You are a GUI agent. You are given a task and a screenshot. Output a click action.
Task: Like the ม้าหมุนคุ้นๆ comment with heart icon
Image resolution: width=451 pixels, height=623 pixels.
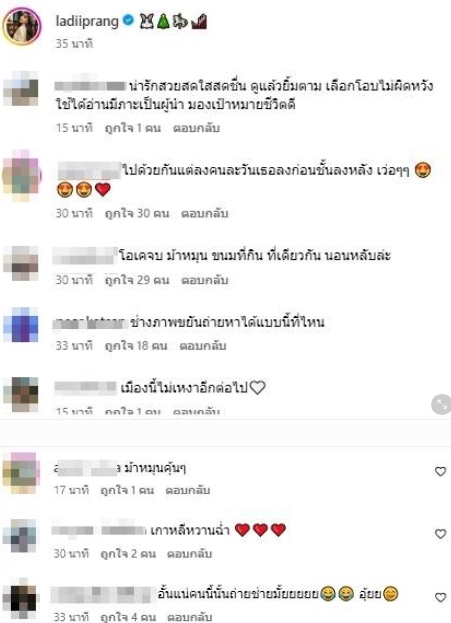(440, 471)
